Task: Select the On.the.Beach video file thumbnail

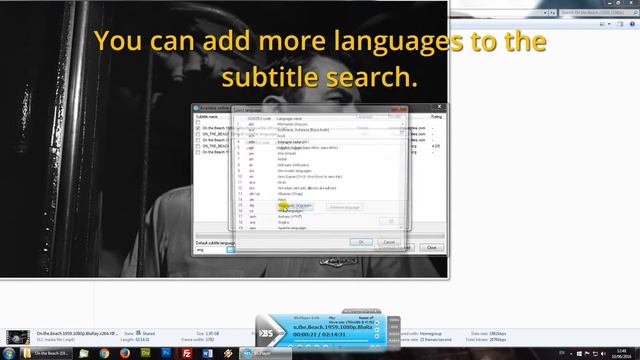Action: [x=18, y=337]
